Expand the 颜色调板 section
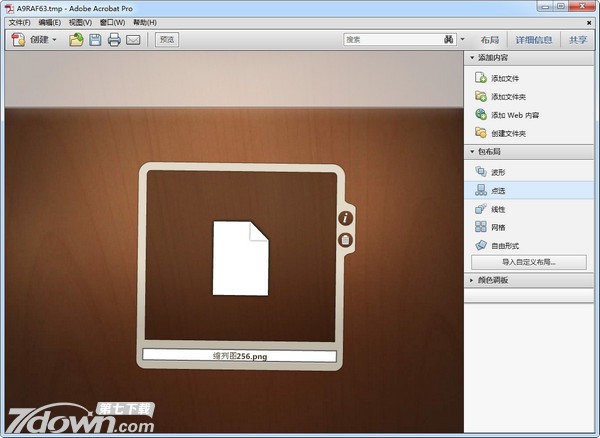 point(472,280)
